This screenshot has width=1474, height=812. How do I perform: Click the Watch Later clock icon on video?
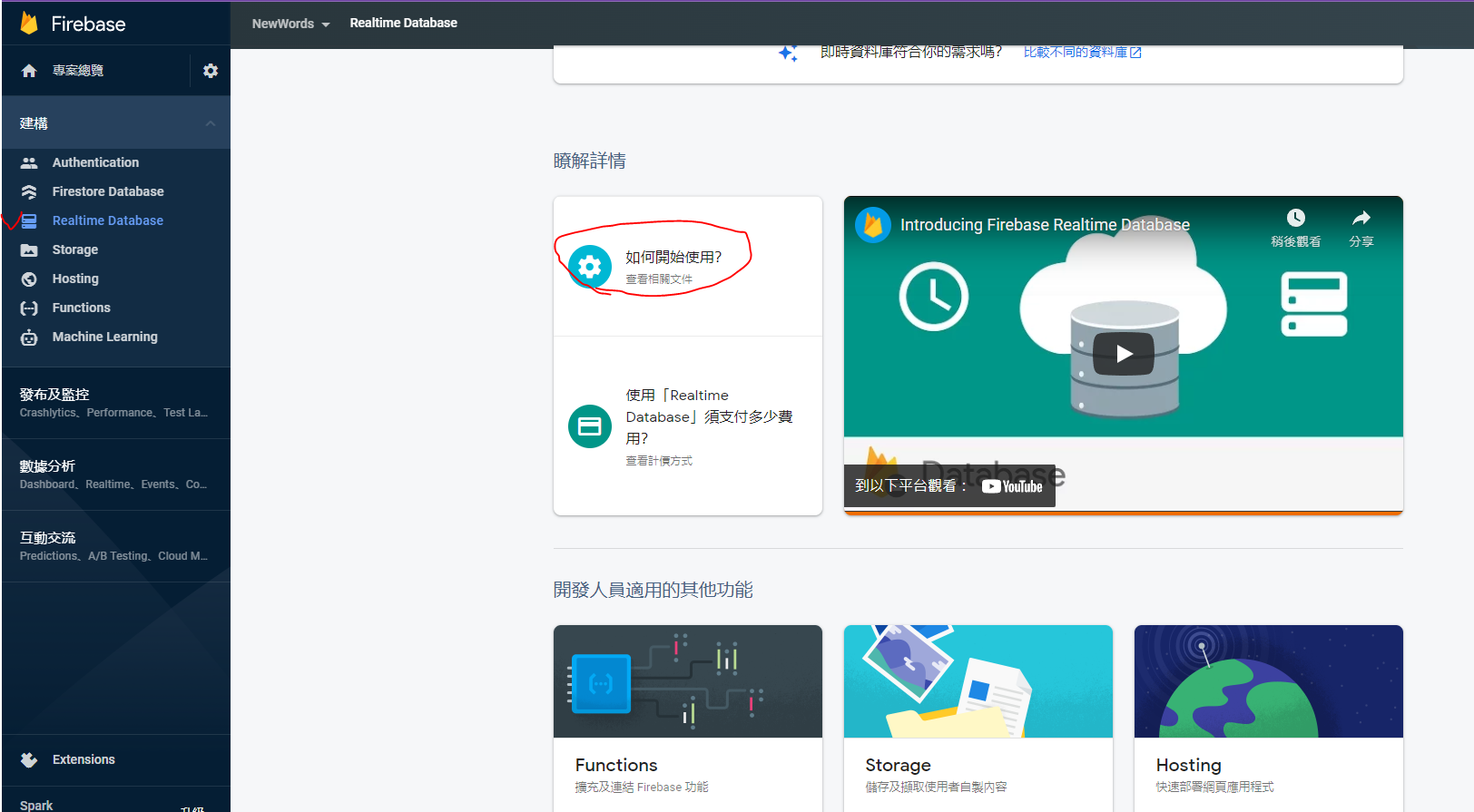[1295, 218]
